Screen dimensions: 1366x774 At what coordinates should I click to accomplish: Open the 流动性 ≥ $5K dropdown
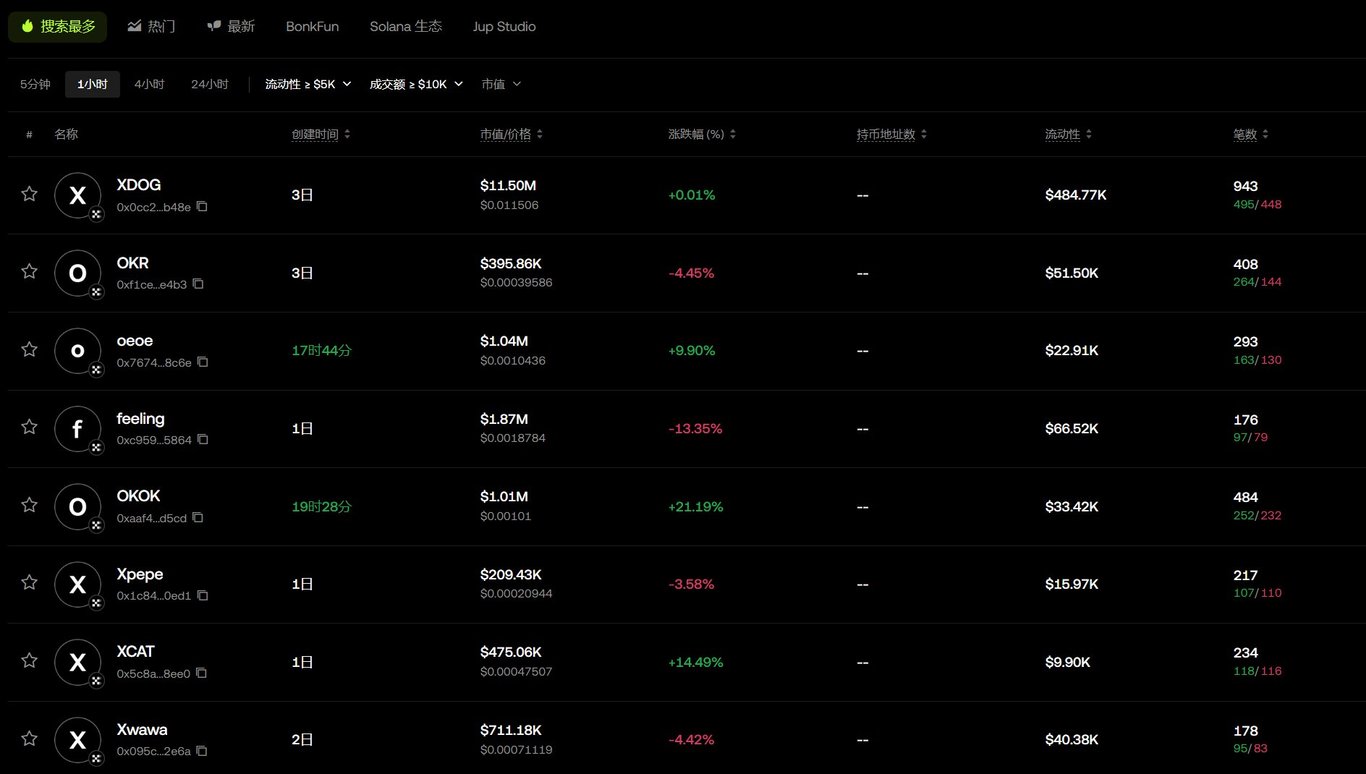(x=308, y=84)
